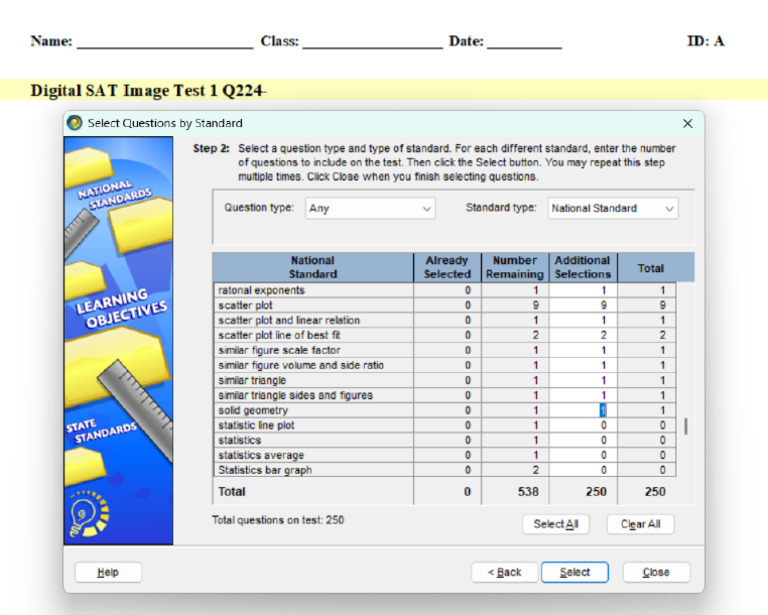Click the Additional Selections column header
This screenshot has width=768, height=615.
[583, 267]
